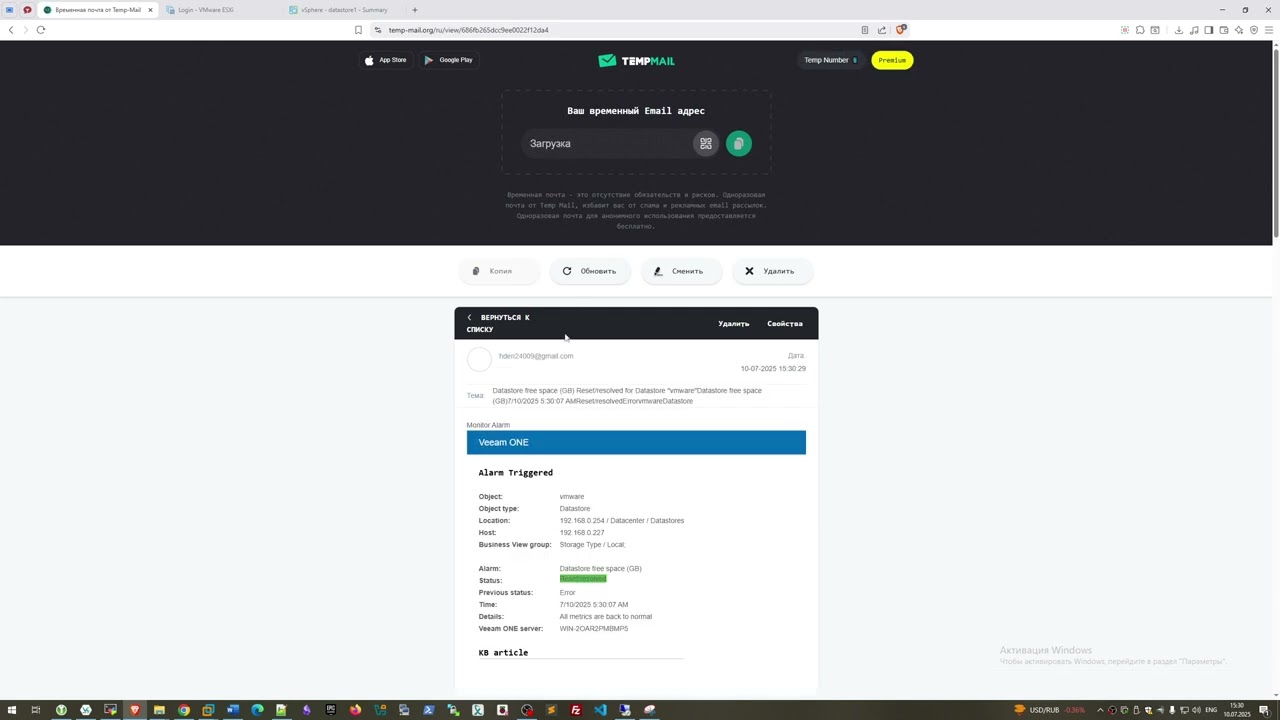Click sender address hden24009@gmail.com
Screen dimensions: 1280x720
[536, 356]
